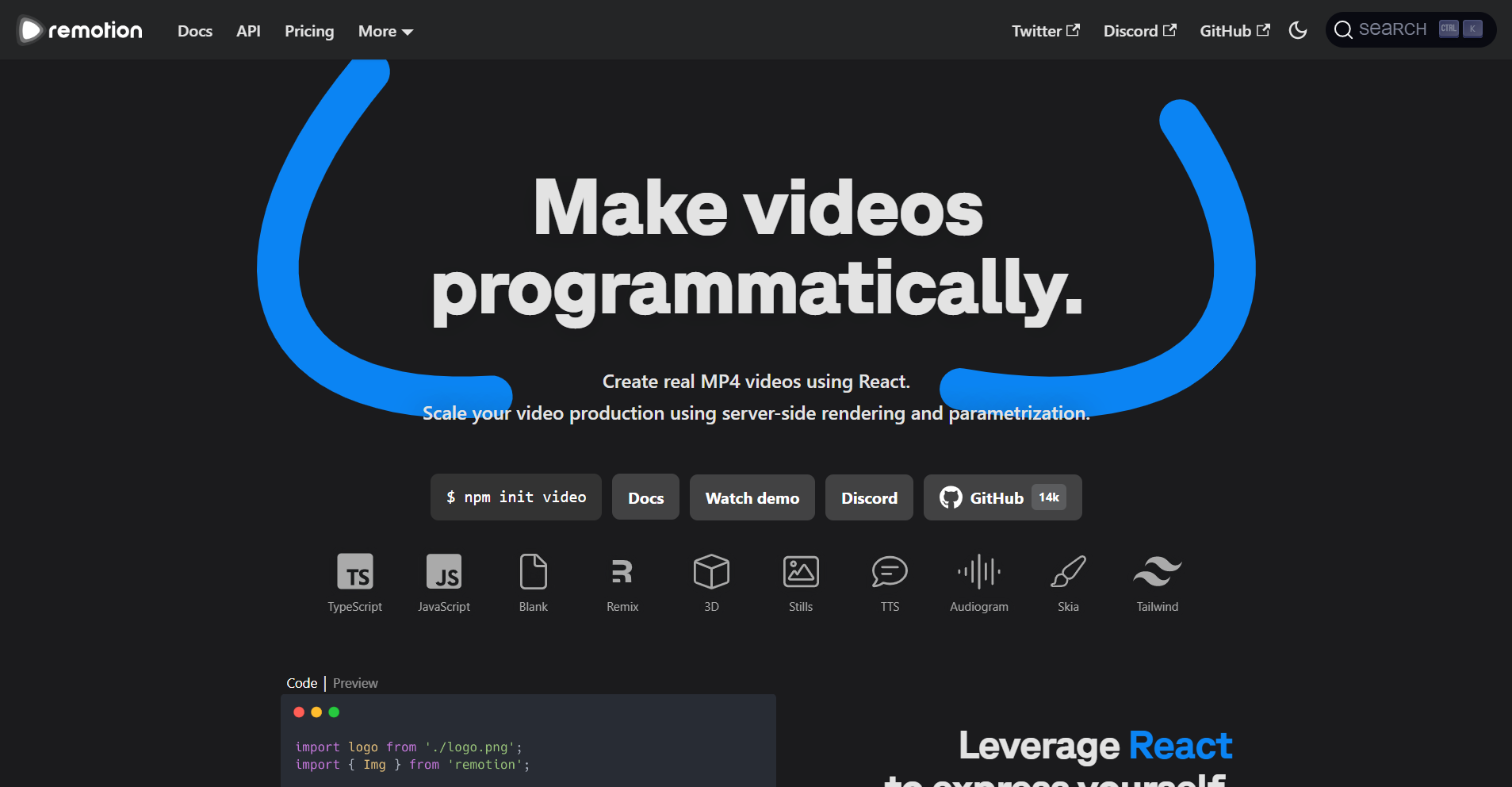Click the green dot in code window
Viewport: 1512px width, 787px height.
334,712
